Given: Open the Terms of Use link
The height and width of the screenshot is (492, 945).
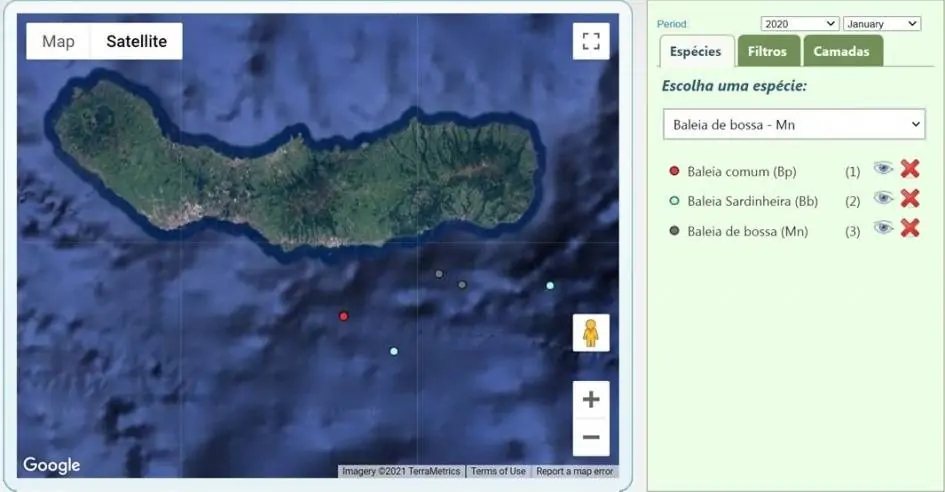Looking at the screenshot, I should tap(498, 471).
